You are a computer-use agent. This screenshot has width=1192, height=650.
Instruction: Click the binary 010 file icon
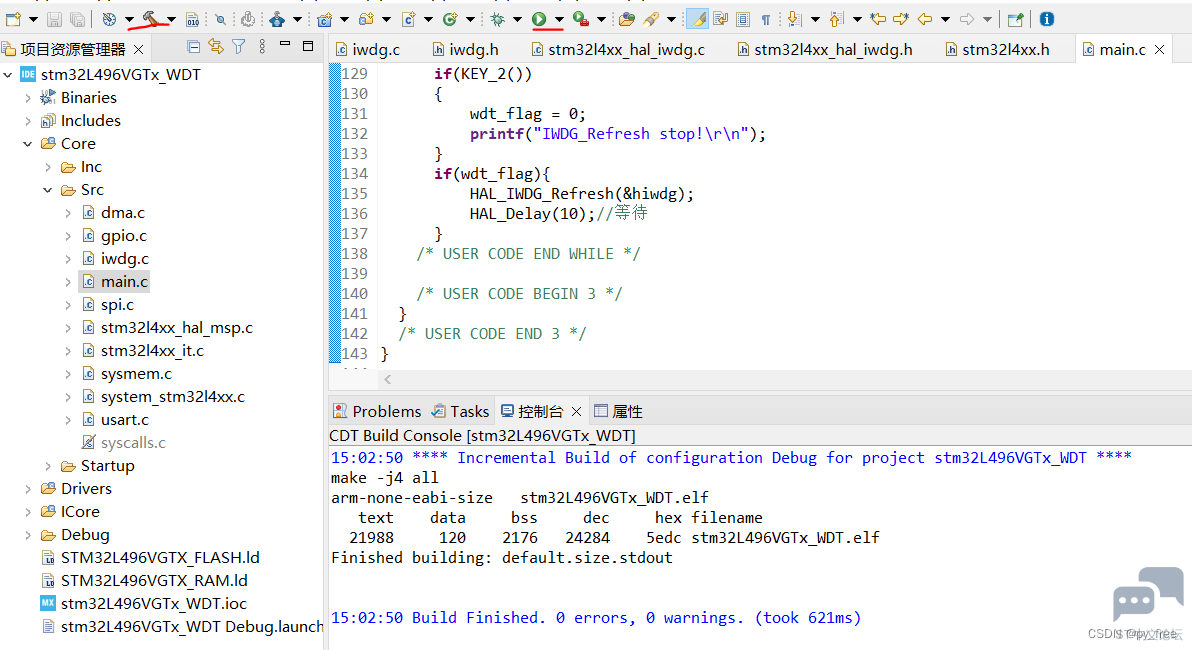pos(192,19)
